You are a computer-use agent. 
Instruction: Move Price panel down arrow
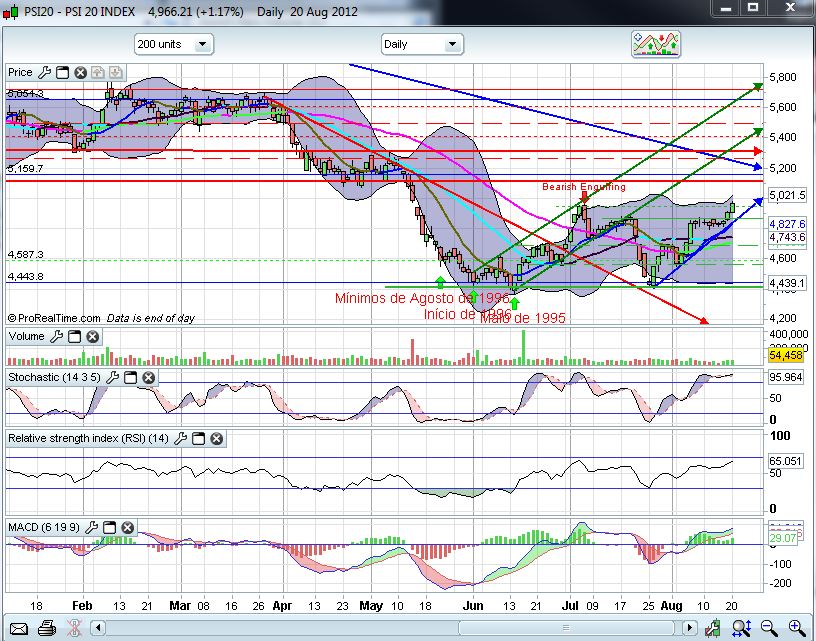116,73
